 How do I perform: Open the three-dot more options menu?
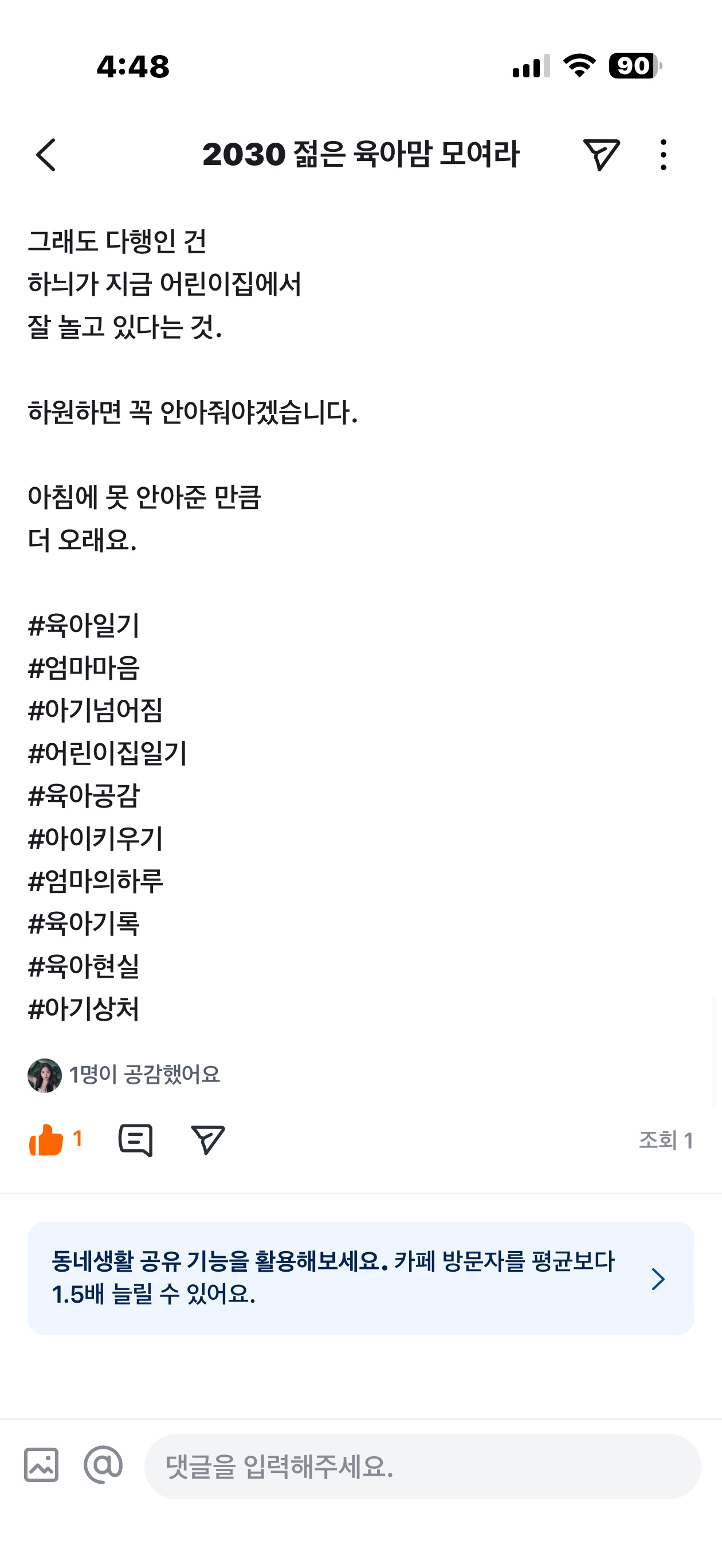[663, 155]
